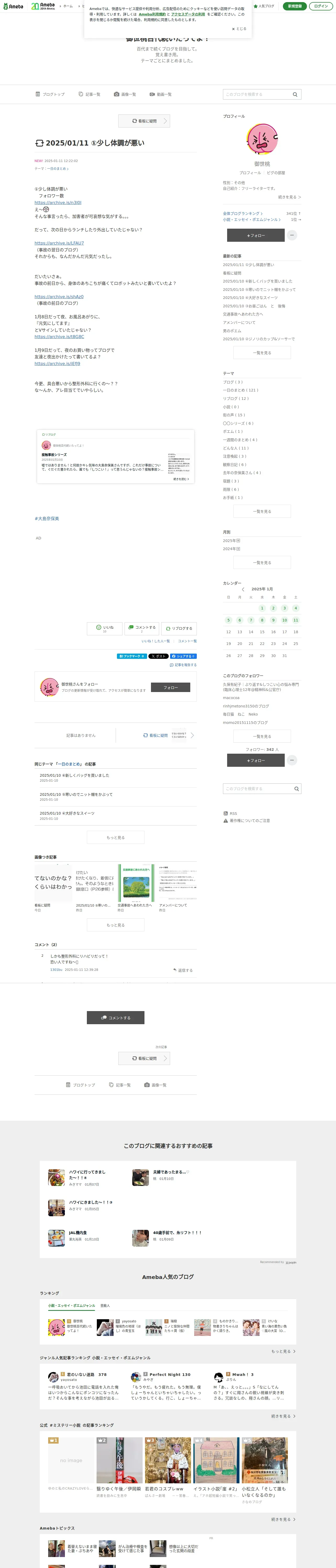This screenshot has height=1568, width=336.
Task: Close the cookie notice with とじる
Action: tap(239, 28)
